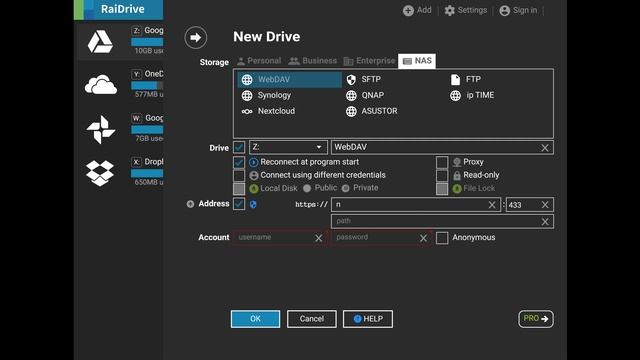The height and width of the screenshot is (360, 640).
Task: Select the Private radio option
Action: pos(346,188)
